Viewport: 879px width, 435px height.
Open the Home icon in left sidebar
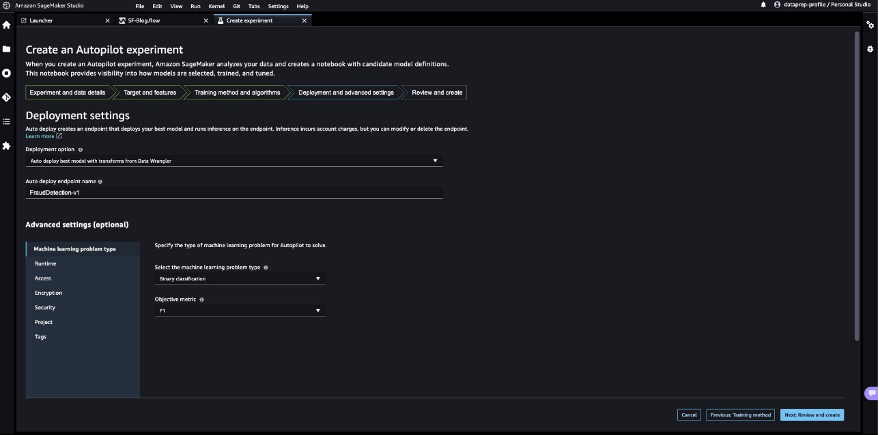6,25
